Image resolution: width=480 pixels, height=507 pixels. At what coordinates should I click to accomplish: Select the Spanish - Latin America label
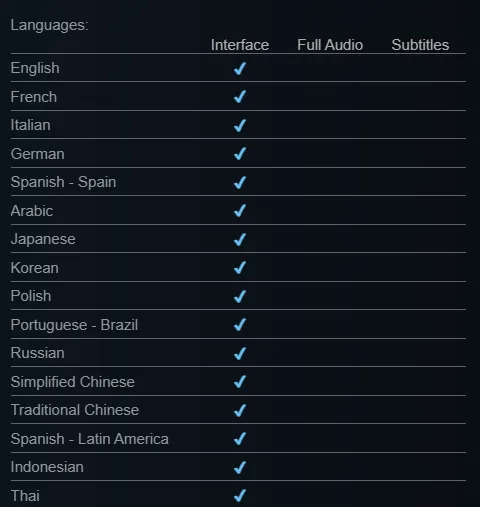[89, 439]
